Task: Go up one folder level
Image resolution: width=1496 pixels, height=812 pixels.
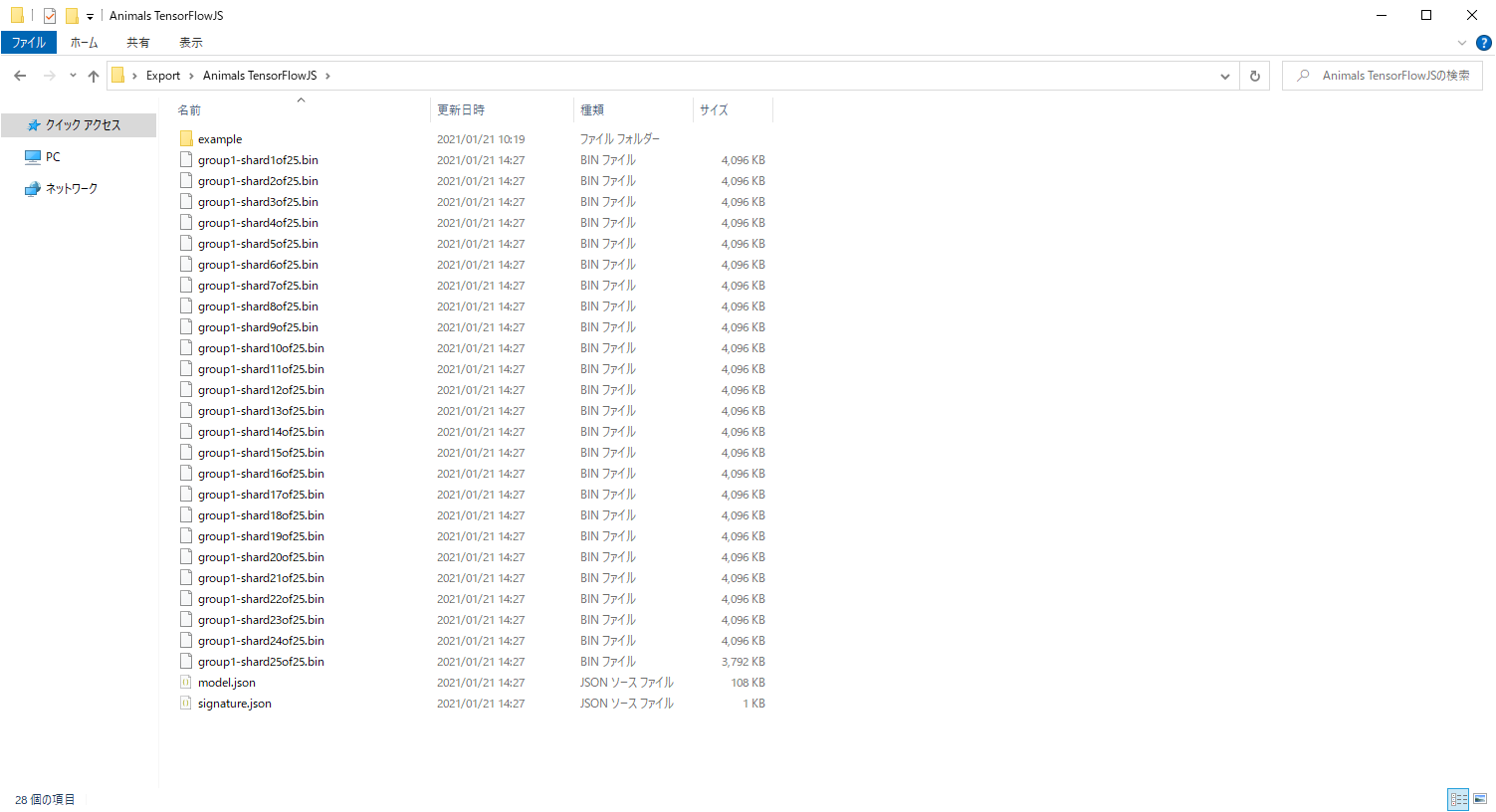Action: tap(94, 76)
